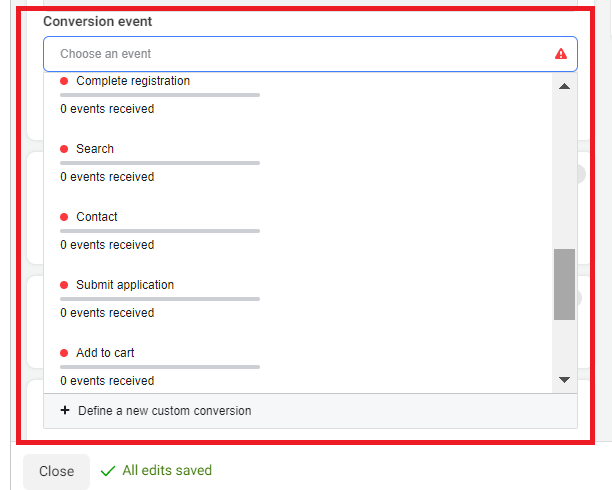This screenshot has width=612, height=490.
Task: Click the event list scrollbar thumb
Action: 565,284
